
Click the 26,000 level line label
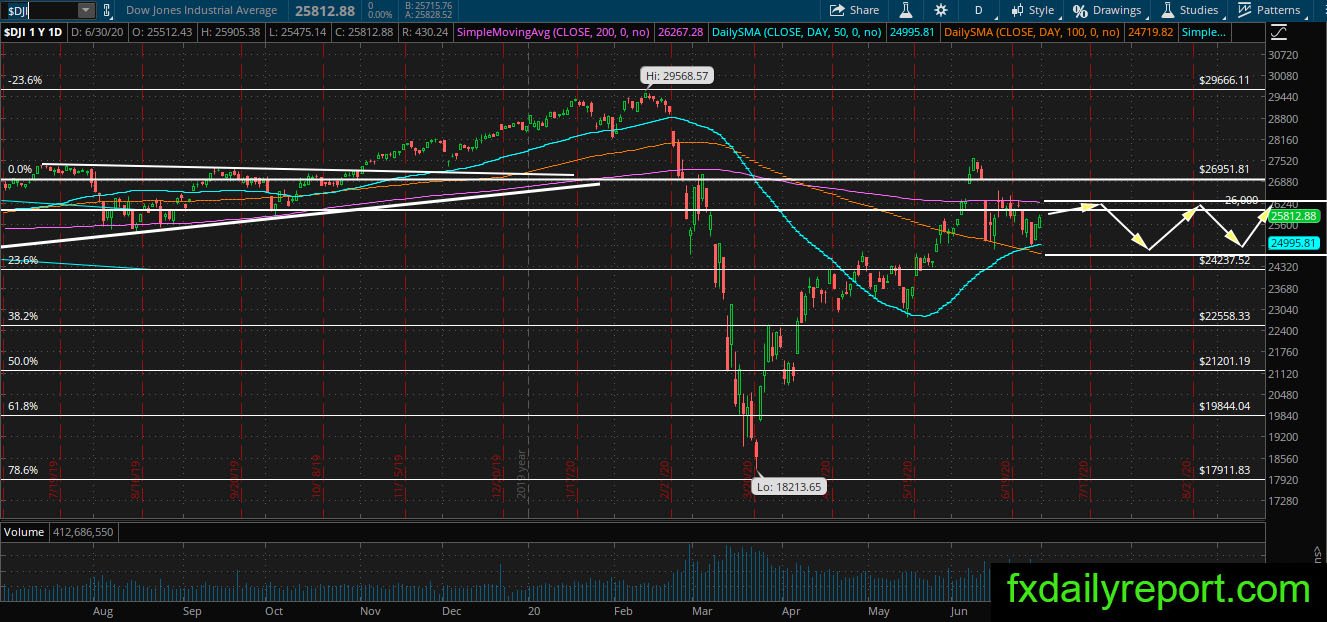(x=1241, y=200)
